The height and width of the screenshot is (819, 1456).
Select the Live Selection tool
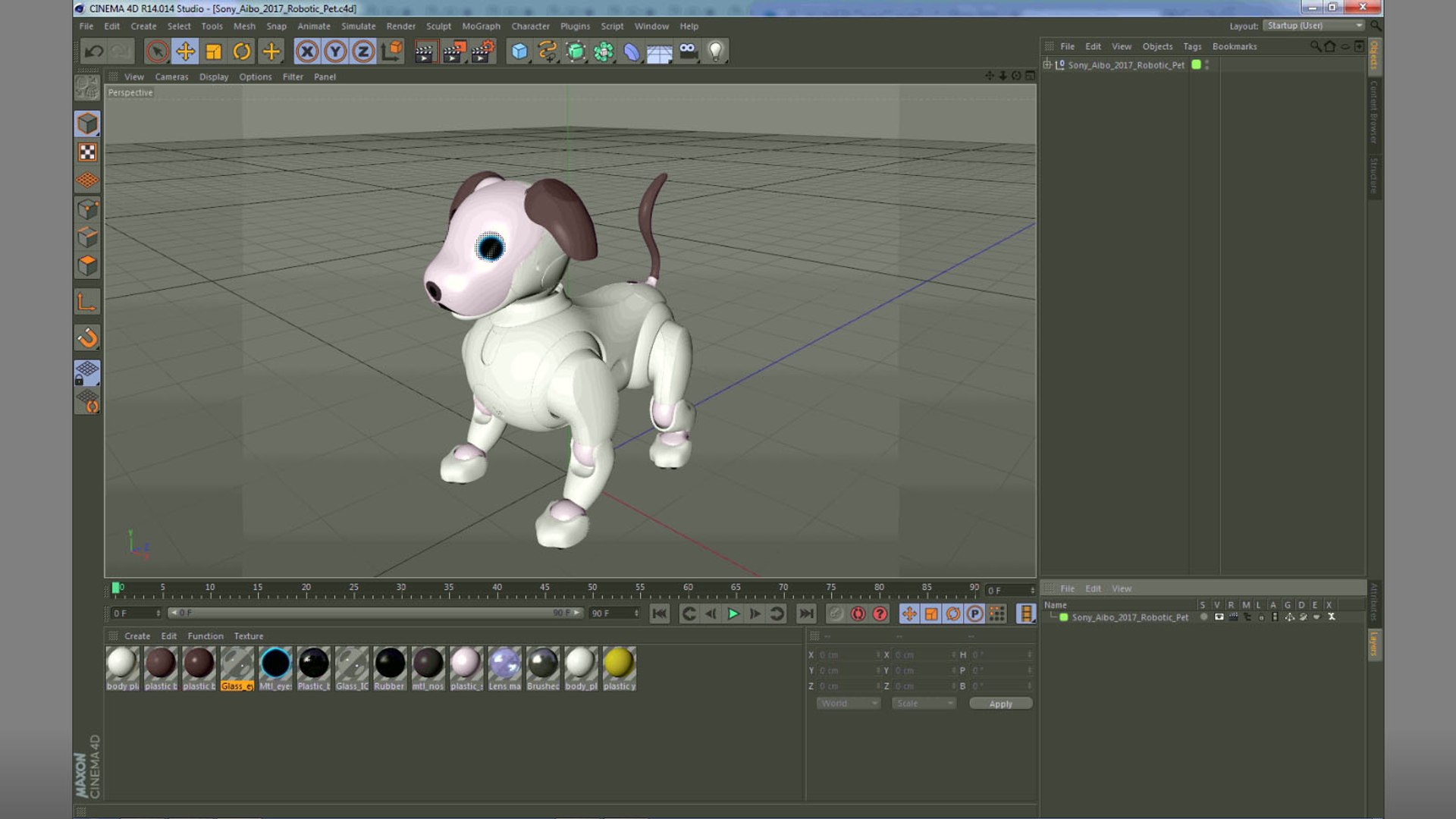(157, 52)
